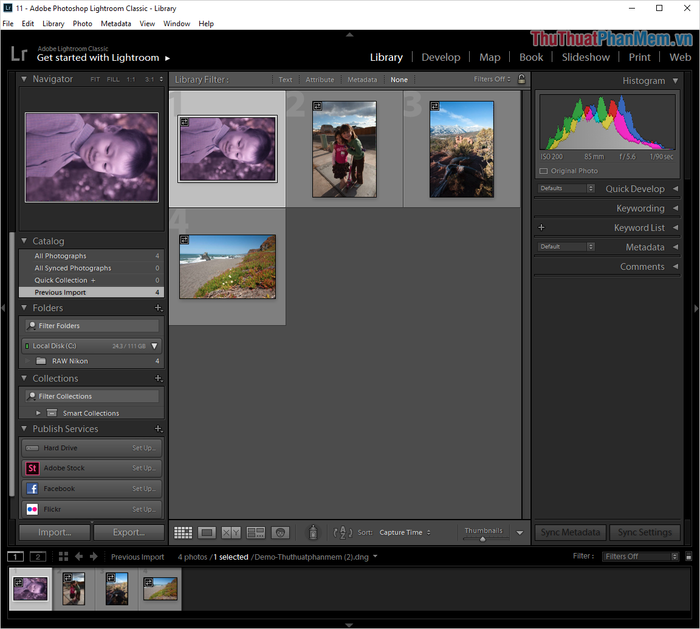Go back with filmstrip left arrow
Viewport: 700px width, 629px height.
(x=79, y=557)
